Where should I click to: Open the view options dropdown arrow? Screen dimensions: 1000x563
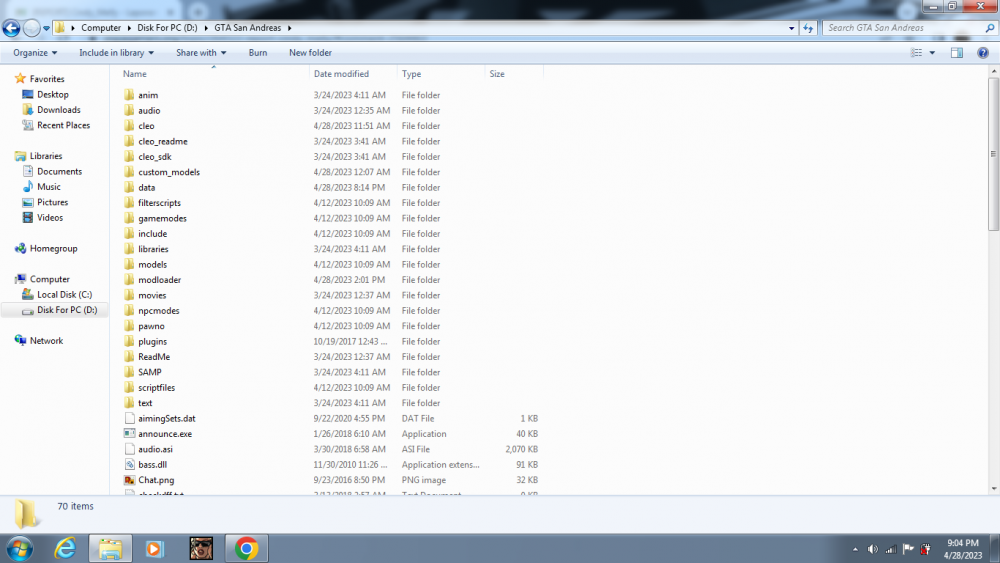click(932, 53)
